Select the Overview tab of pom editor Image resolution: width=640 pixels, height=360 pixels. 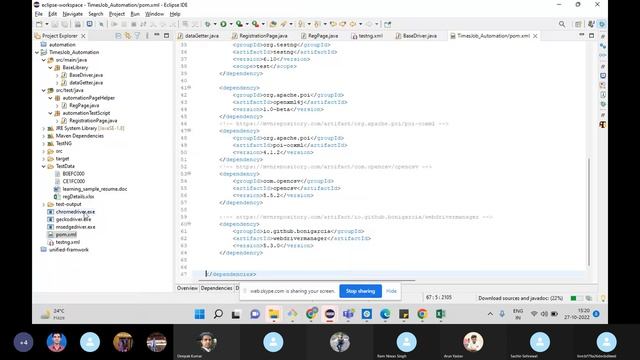pyautogui.click(x=187, y=288)
